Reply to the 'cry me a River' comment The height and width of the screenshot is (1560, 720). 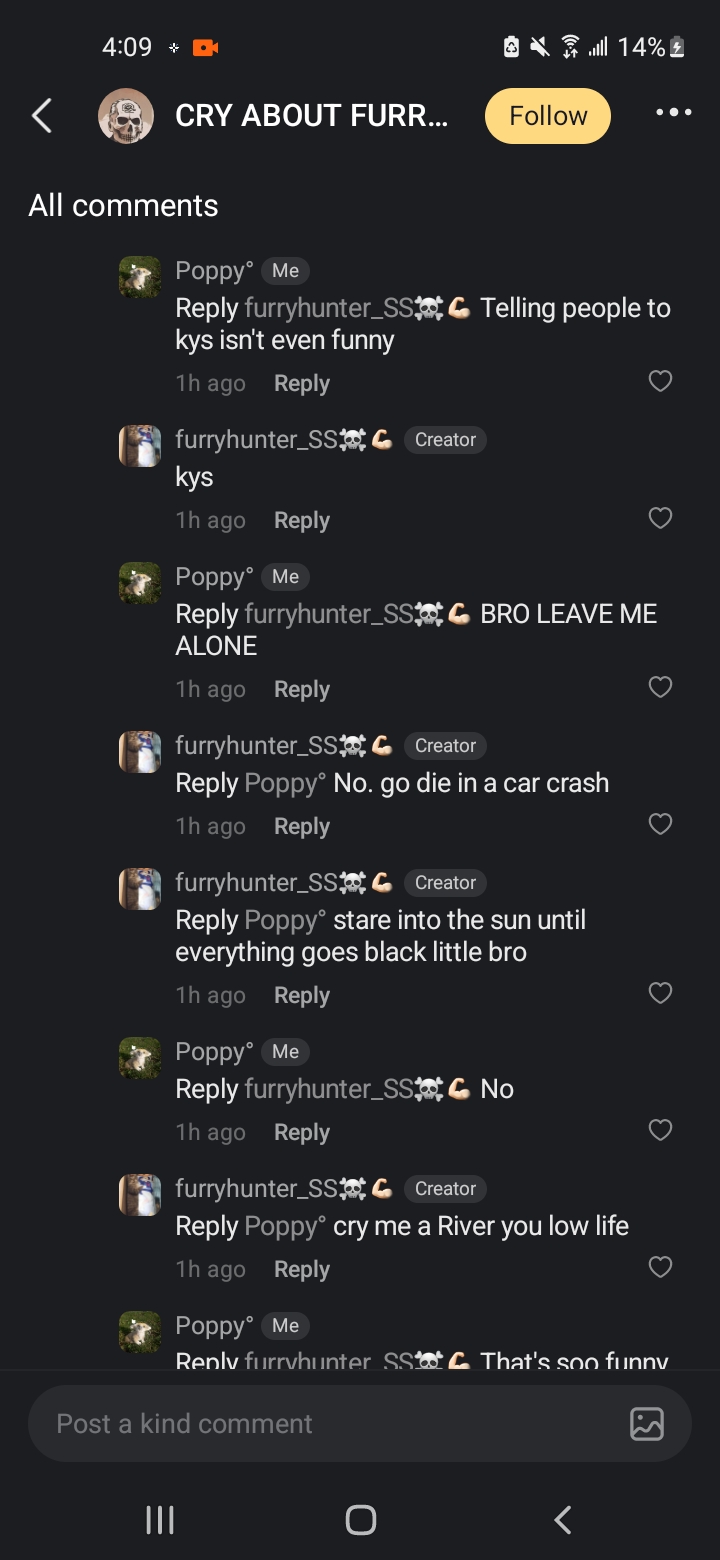[x=301, y=1270]
